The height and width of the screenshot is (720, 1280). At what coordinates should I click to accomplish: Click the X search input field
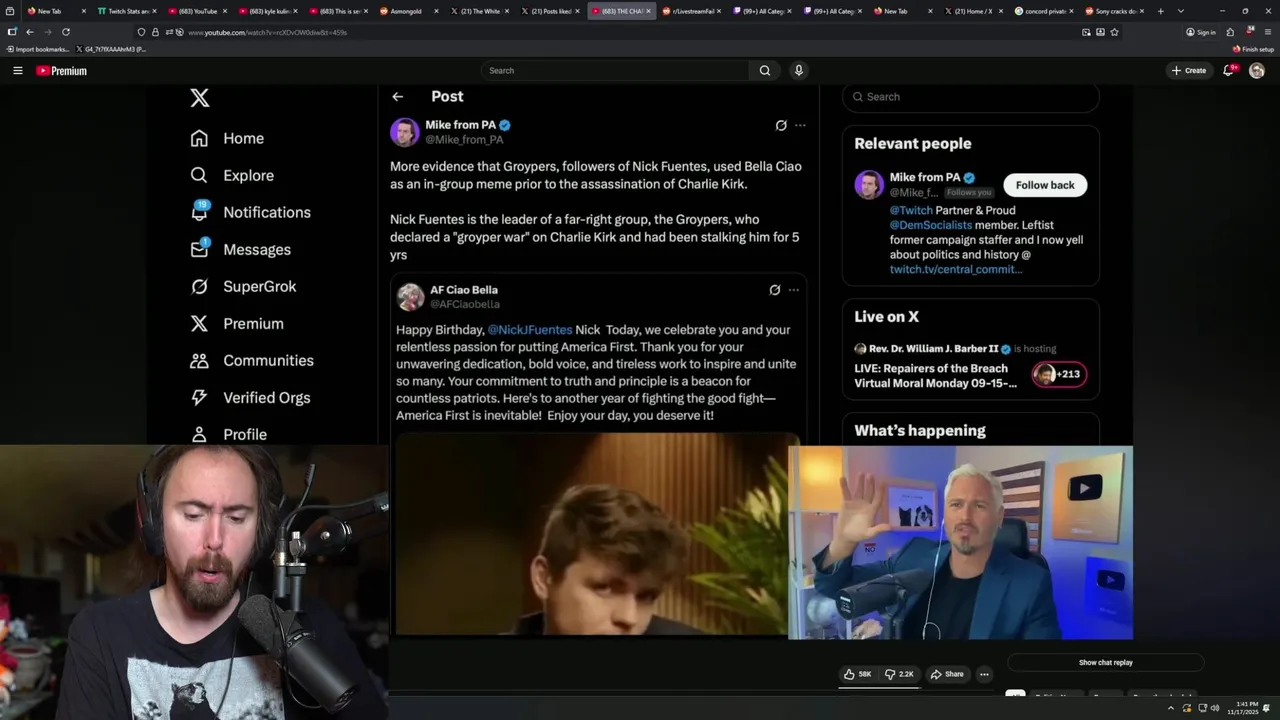[970, 97]
